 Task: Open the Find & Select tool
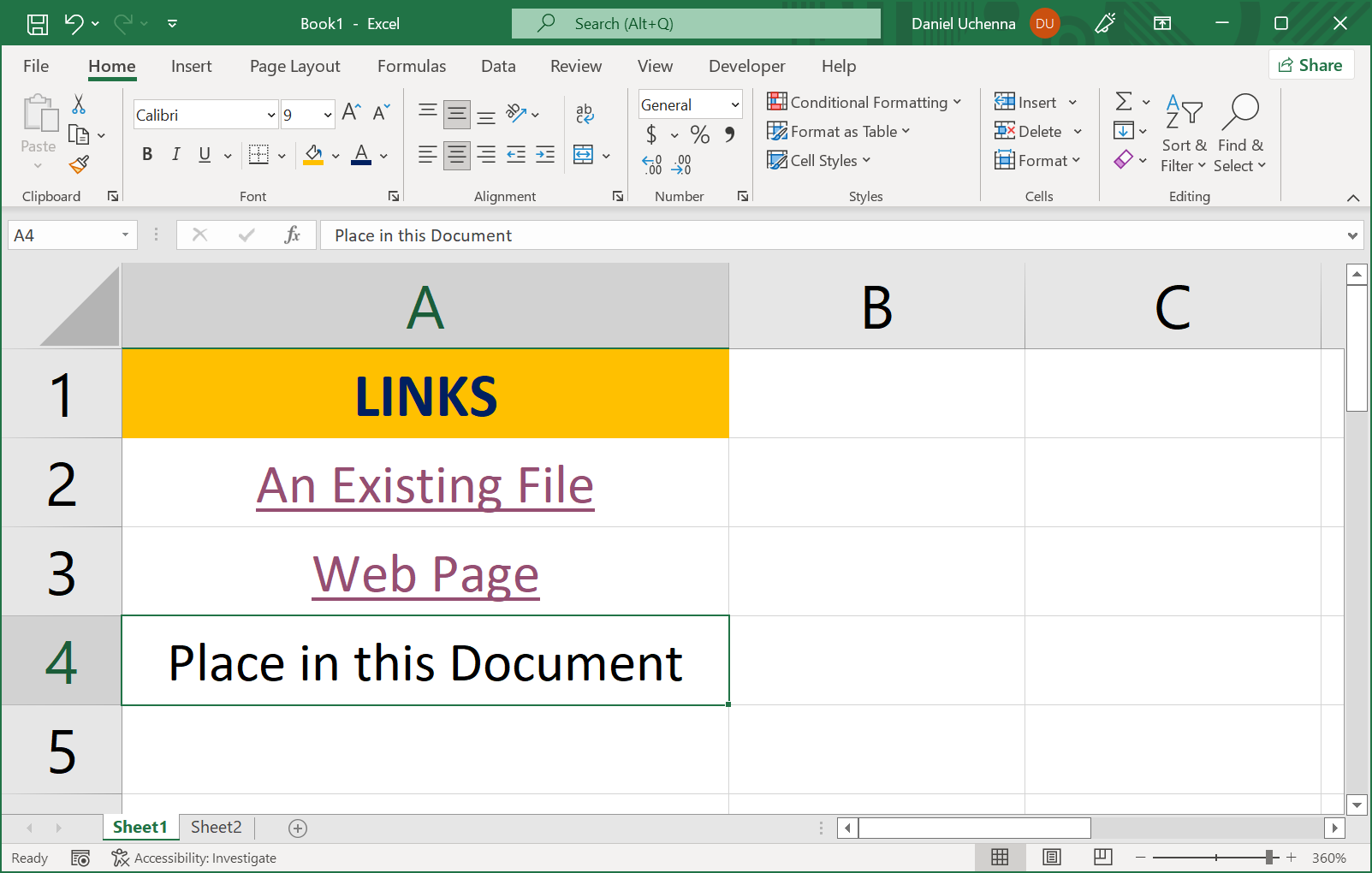tap(1240, 133)
